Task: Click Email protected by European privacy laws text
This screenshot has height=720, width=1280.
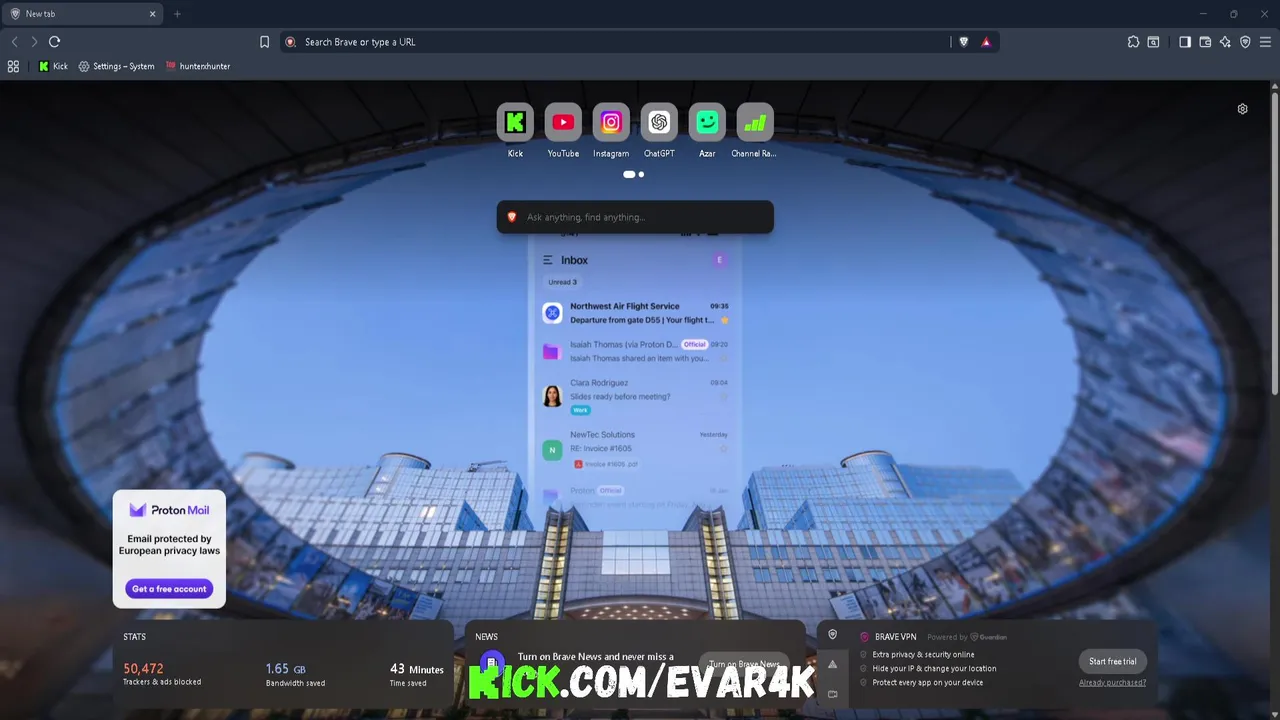Action: (x=169, y=545)
